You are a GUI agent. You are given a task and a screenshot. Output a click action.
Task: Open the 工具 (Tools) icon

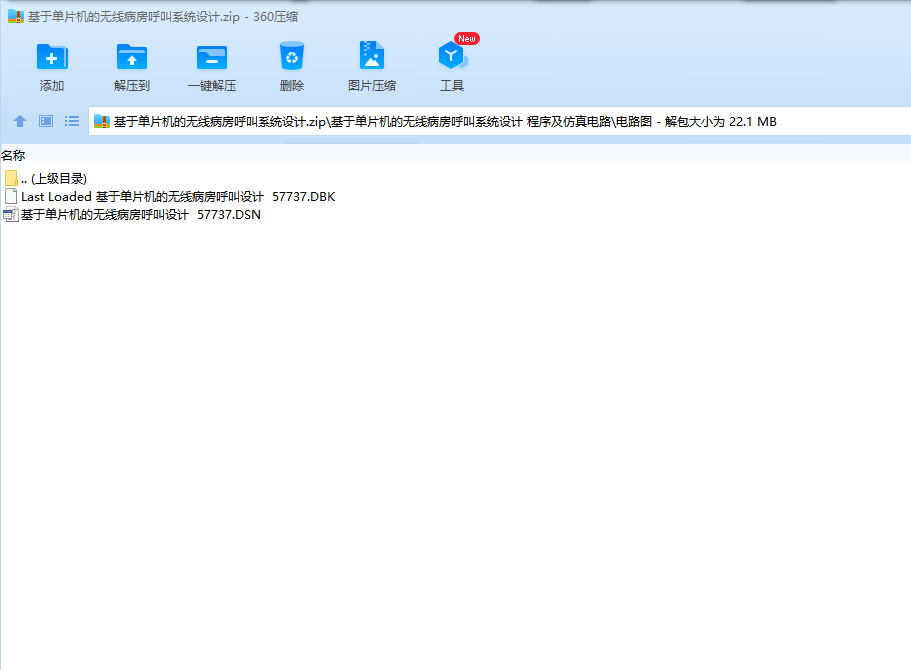point(453,55)
